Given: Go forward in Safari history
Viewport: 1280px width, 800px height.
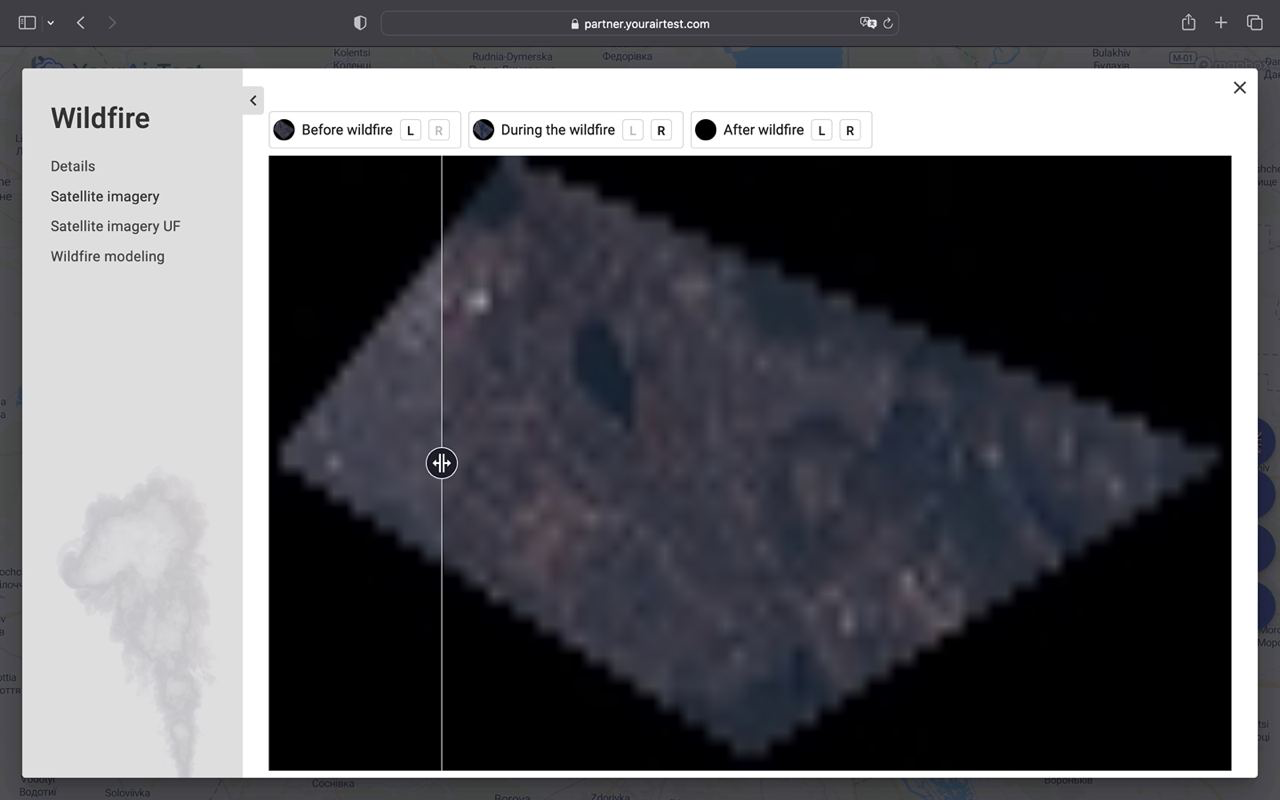Looking at the screenshot, I should (112, 22).
